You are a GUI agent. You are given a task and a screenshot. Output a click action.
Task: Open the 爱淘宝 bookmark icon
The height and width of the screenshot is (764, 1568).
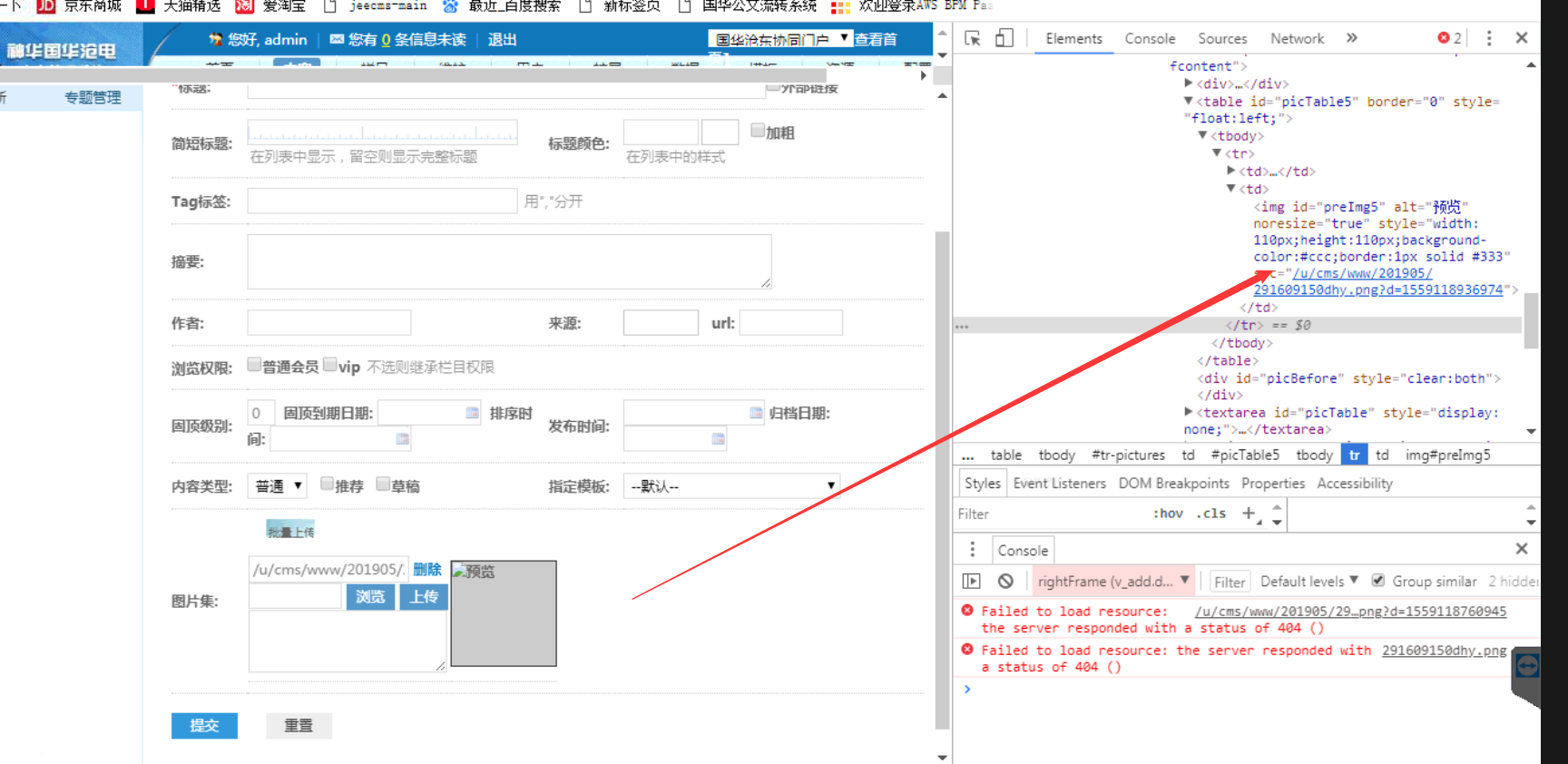pyautogui.click(x=244, y=6)
